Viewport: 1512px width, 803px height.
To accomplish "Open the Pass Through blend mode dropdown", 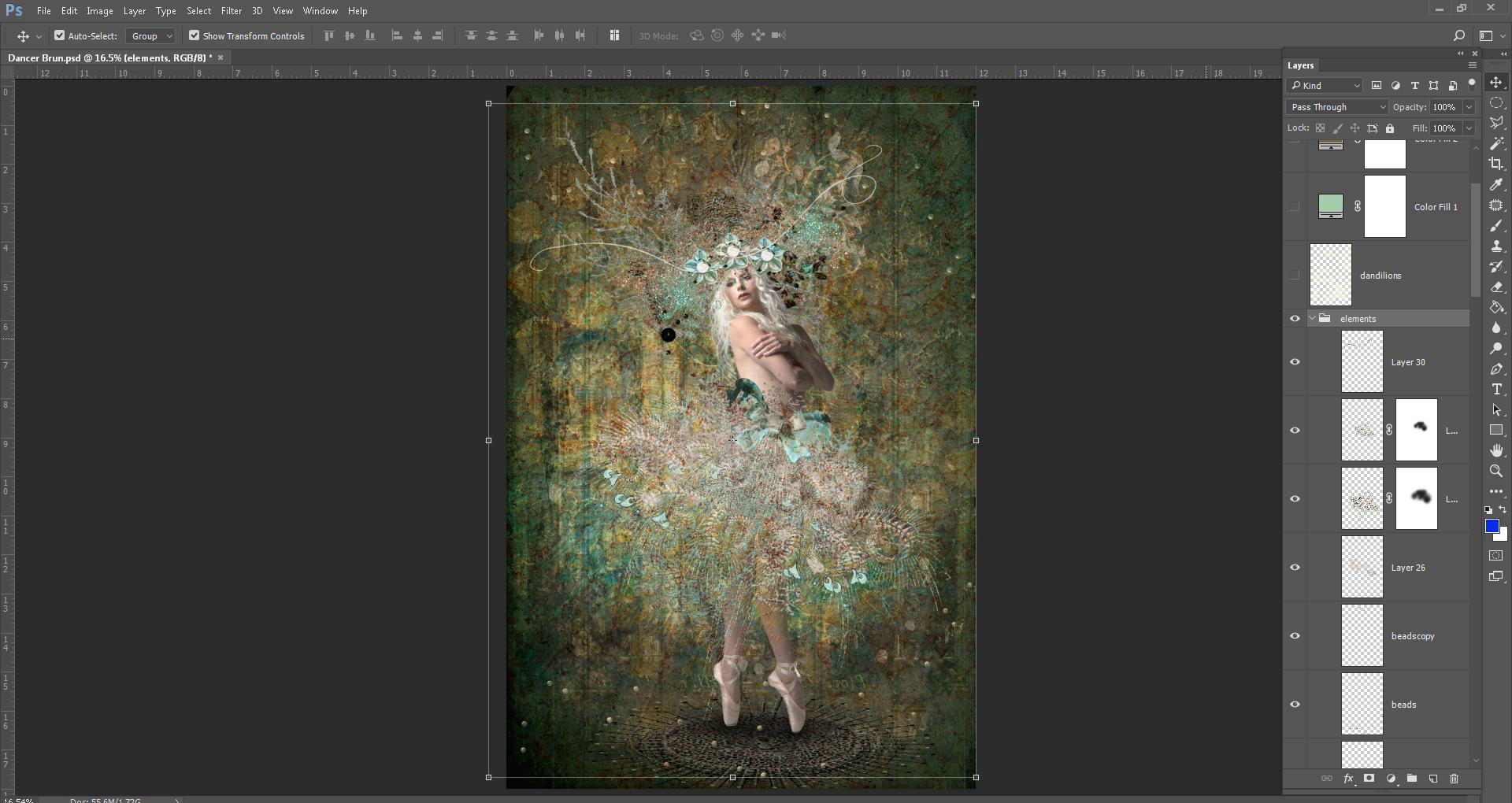I will click(x=1337, y=107).
